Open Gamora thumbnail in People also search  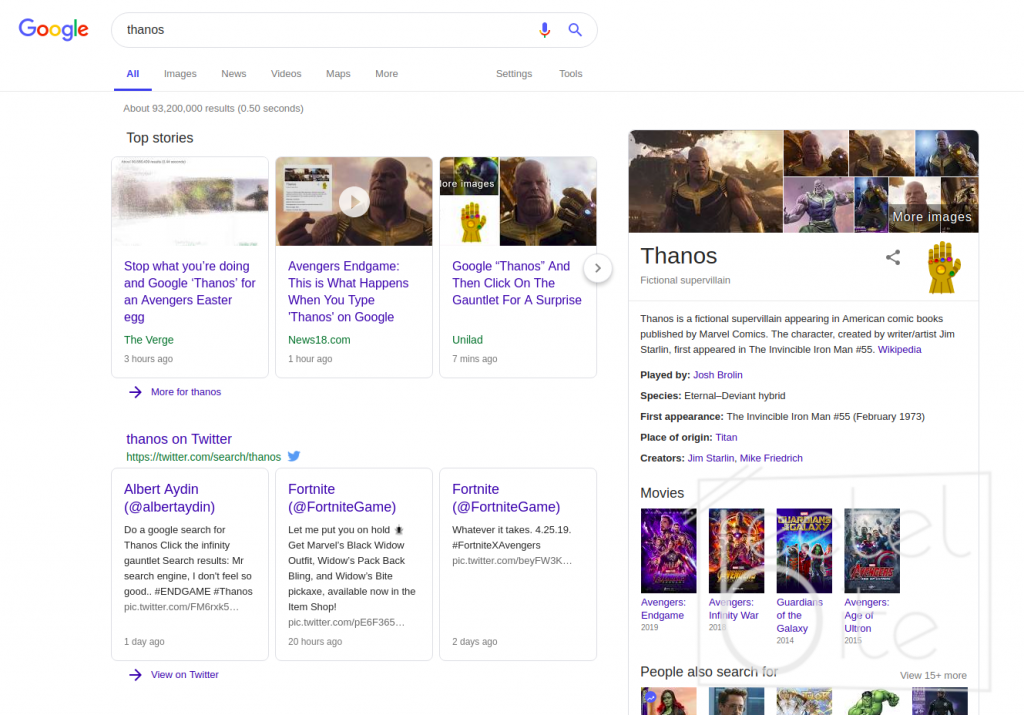pyautogui.click(x=668, y=701)
